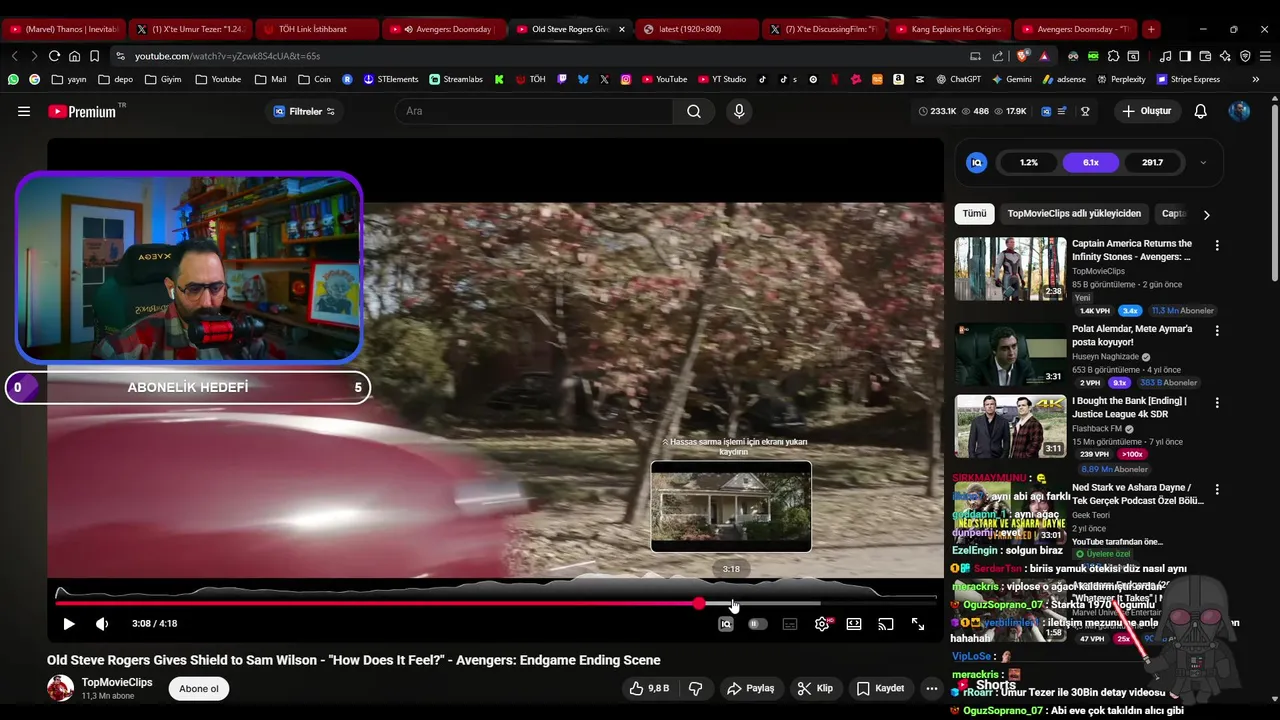Open more actions (three dots) under video
This screenshot has height=720, width=1280.
click(932, 688)
